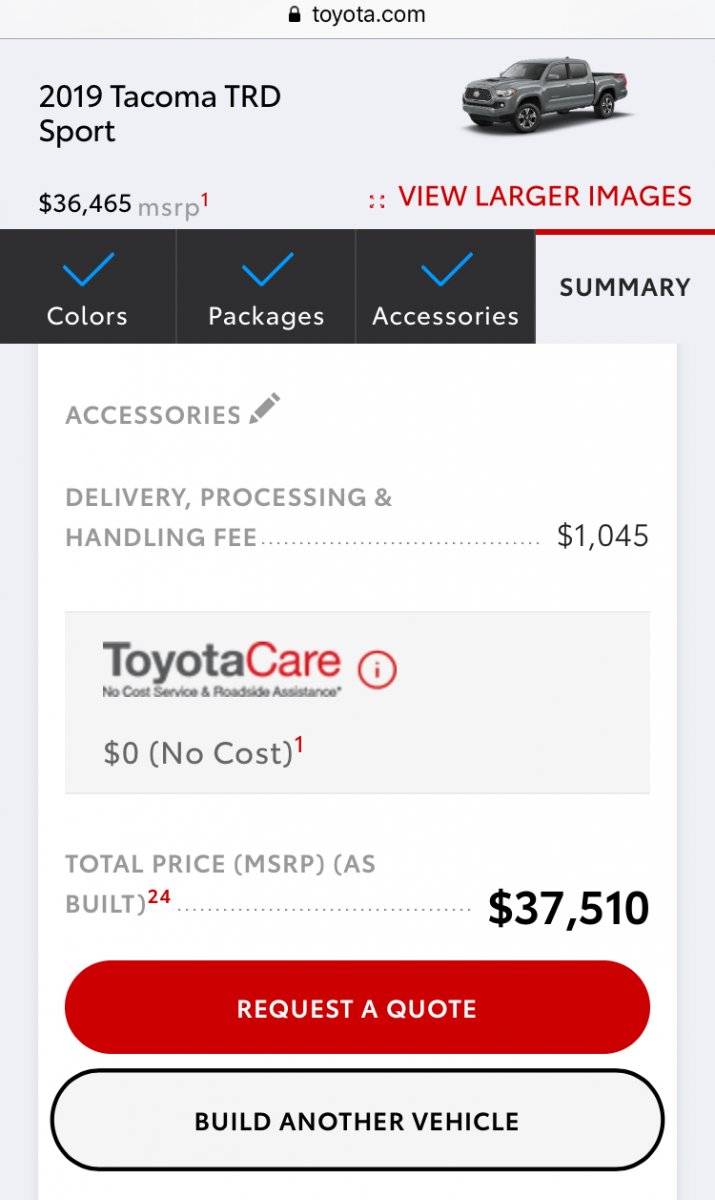715x1200 pixels.
Task: Click the lock icon beside toyota.com
Action: pos(294,15)
